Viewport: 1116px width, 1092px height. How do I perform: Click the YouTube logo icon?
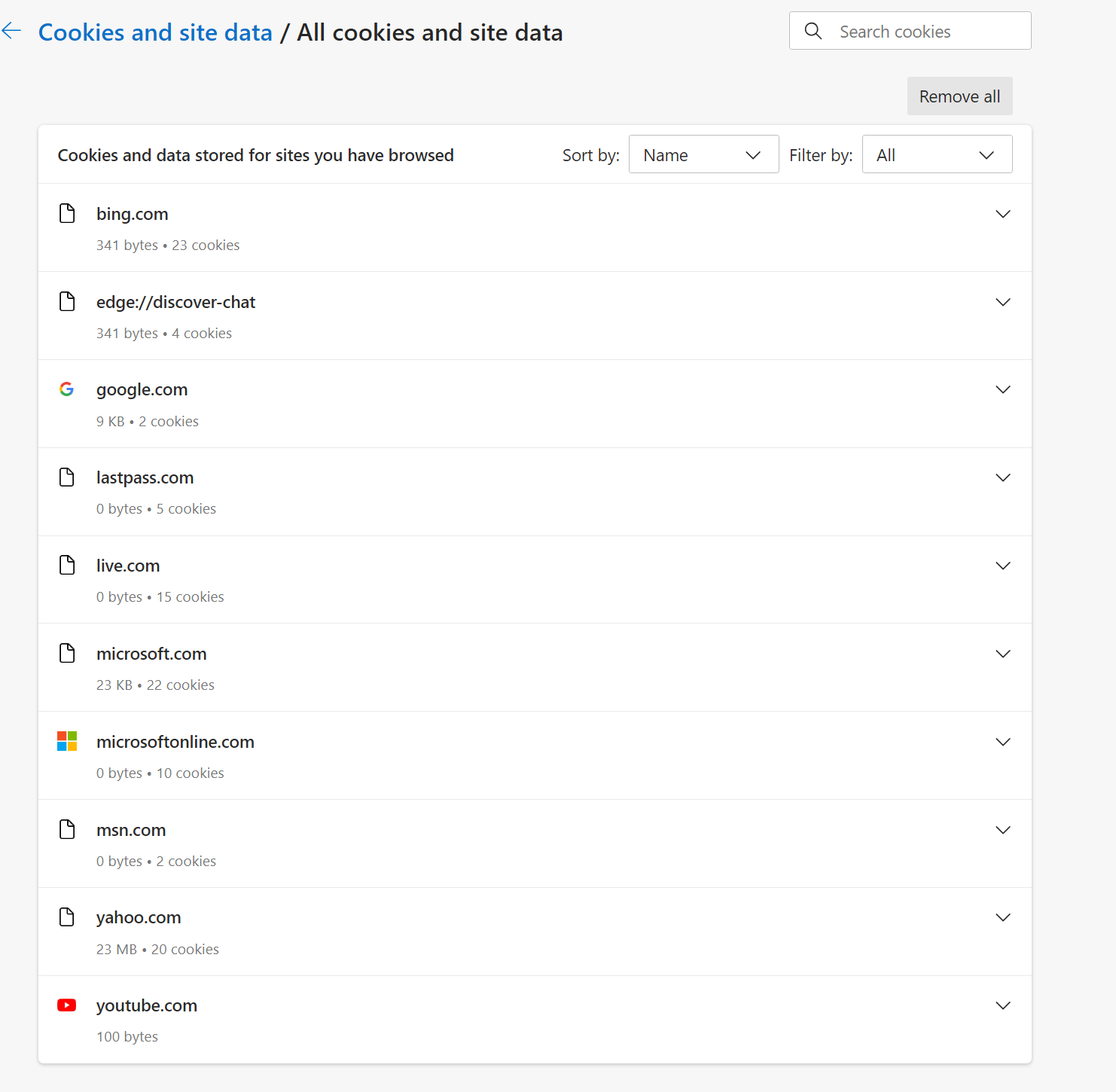point(67,1005)
